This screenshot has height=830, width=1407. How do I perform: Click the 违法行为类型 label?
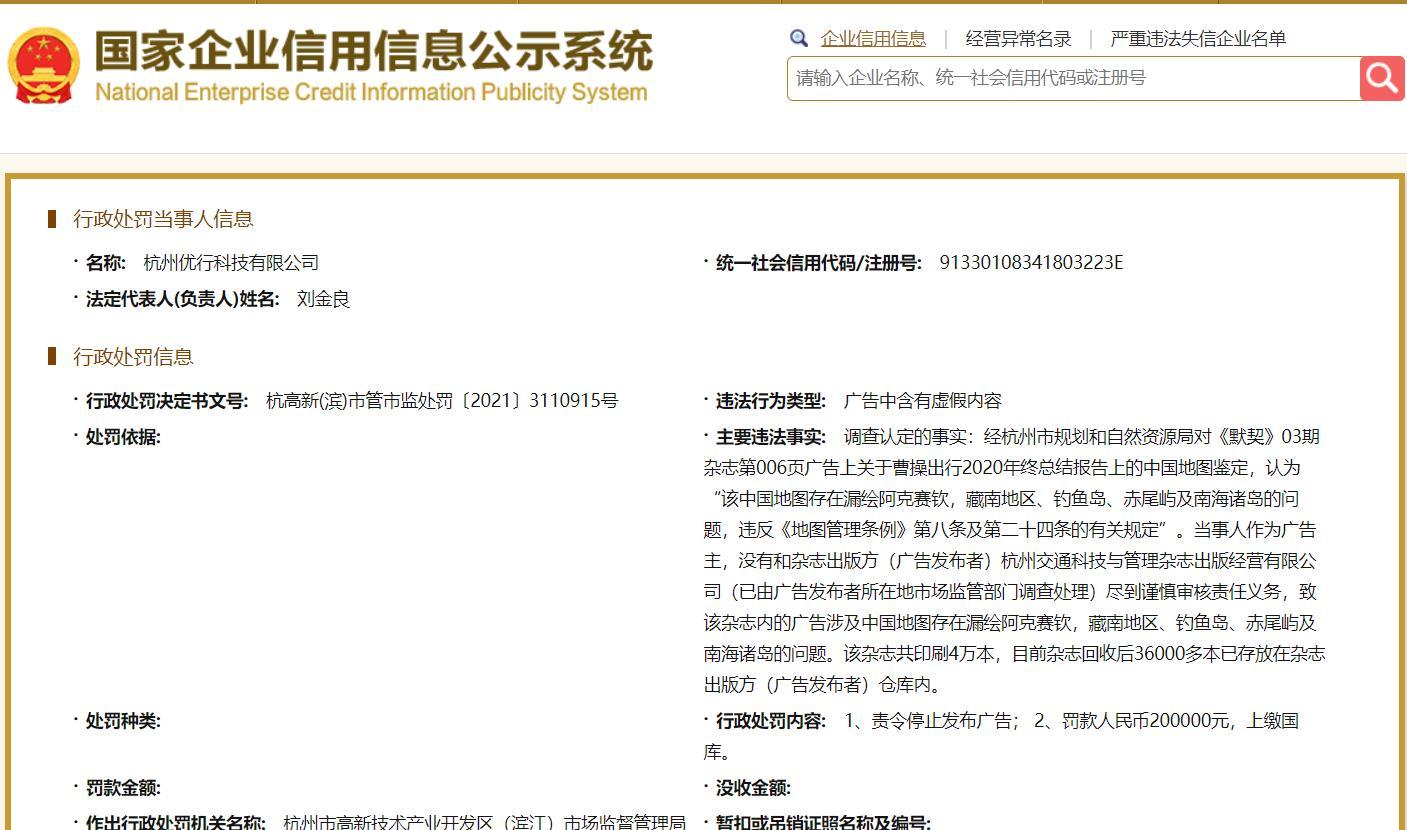[x=771, y=401]
